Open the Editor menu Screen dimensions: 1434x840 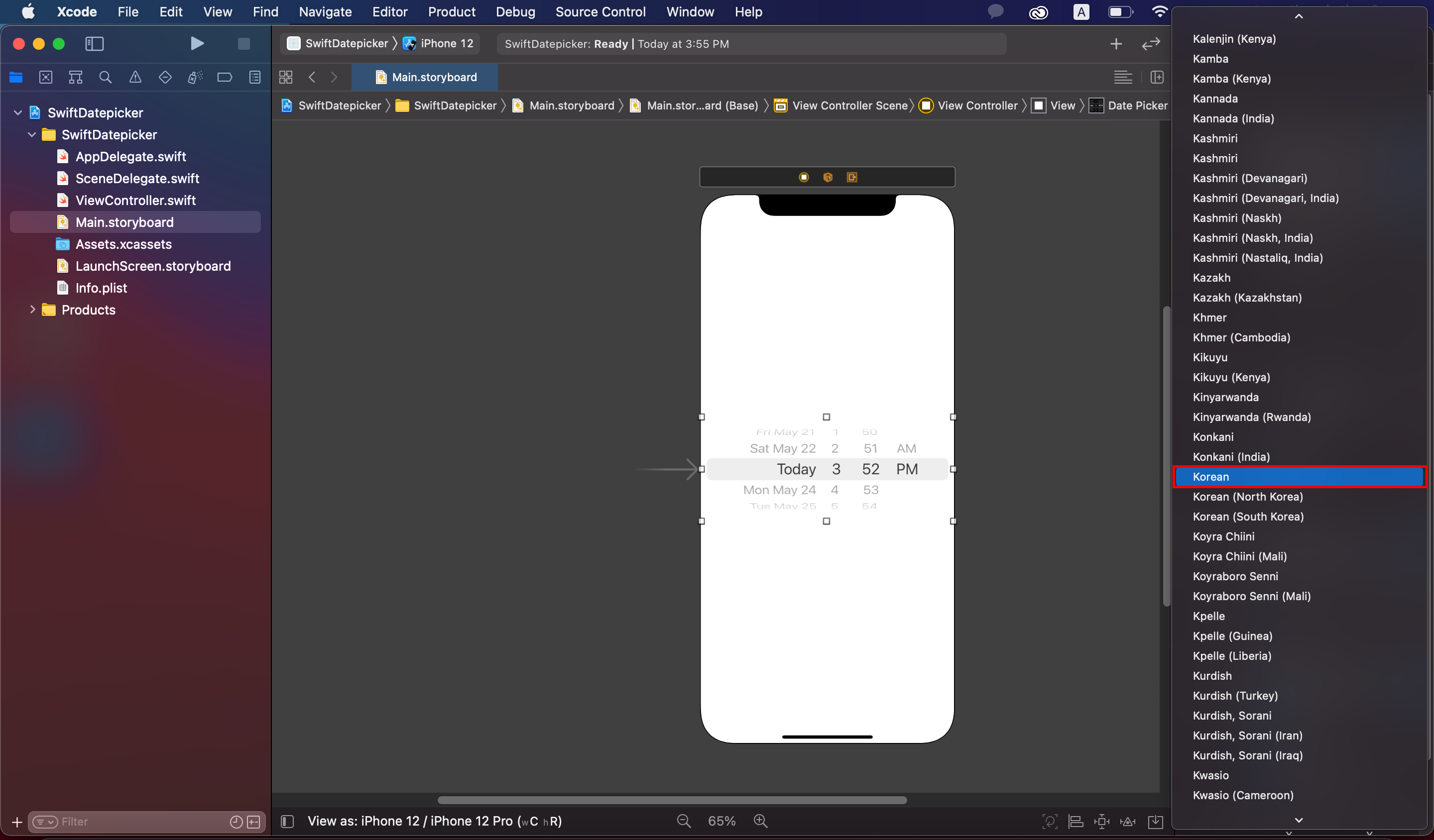(389, 12)
